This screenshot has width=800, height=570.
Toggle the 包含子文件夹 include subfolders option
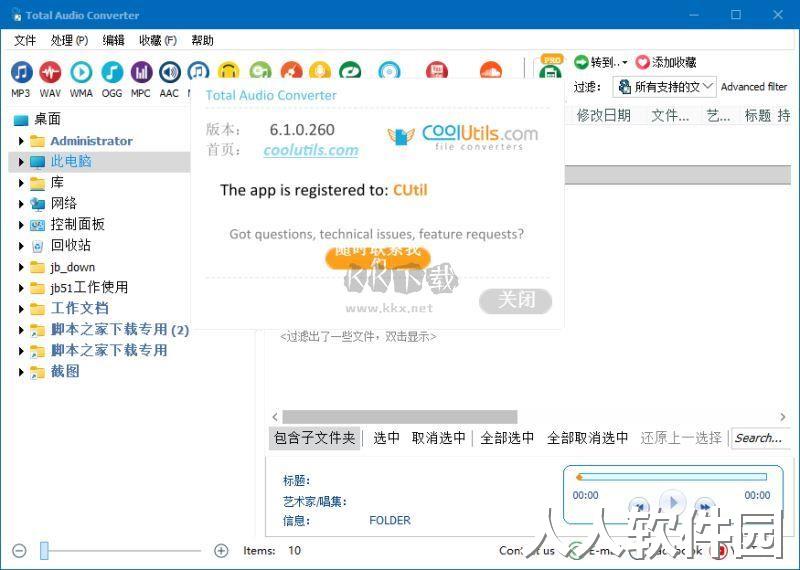tap(314, 438)
